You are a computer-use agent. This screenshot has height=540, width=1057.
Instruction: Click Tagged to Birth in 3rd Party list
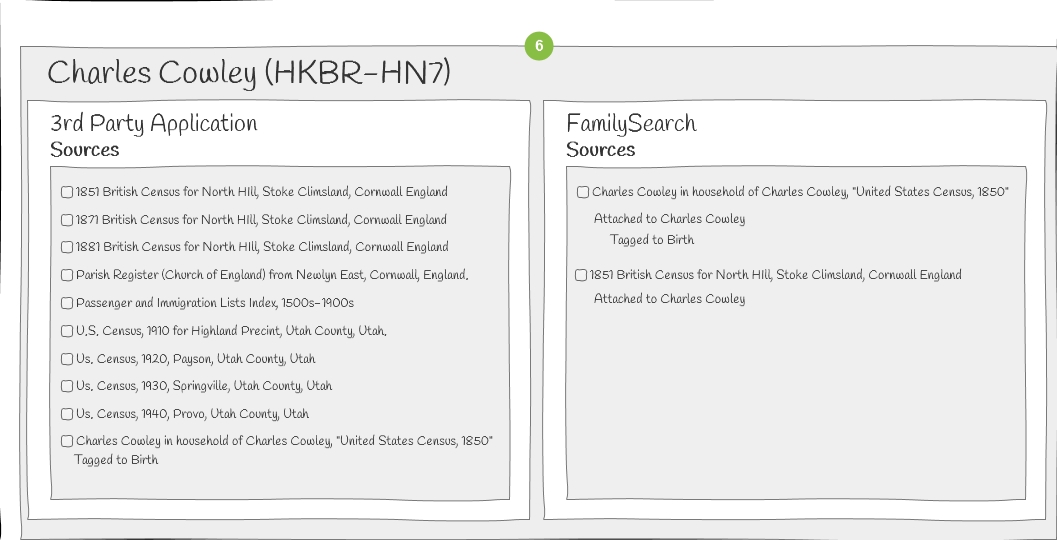pos(116,460)
